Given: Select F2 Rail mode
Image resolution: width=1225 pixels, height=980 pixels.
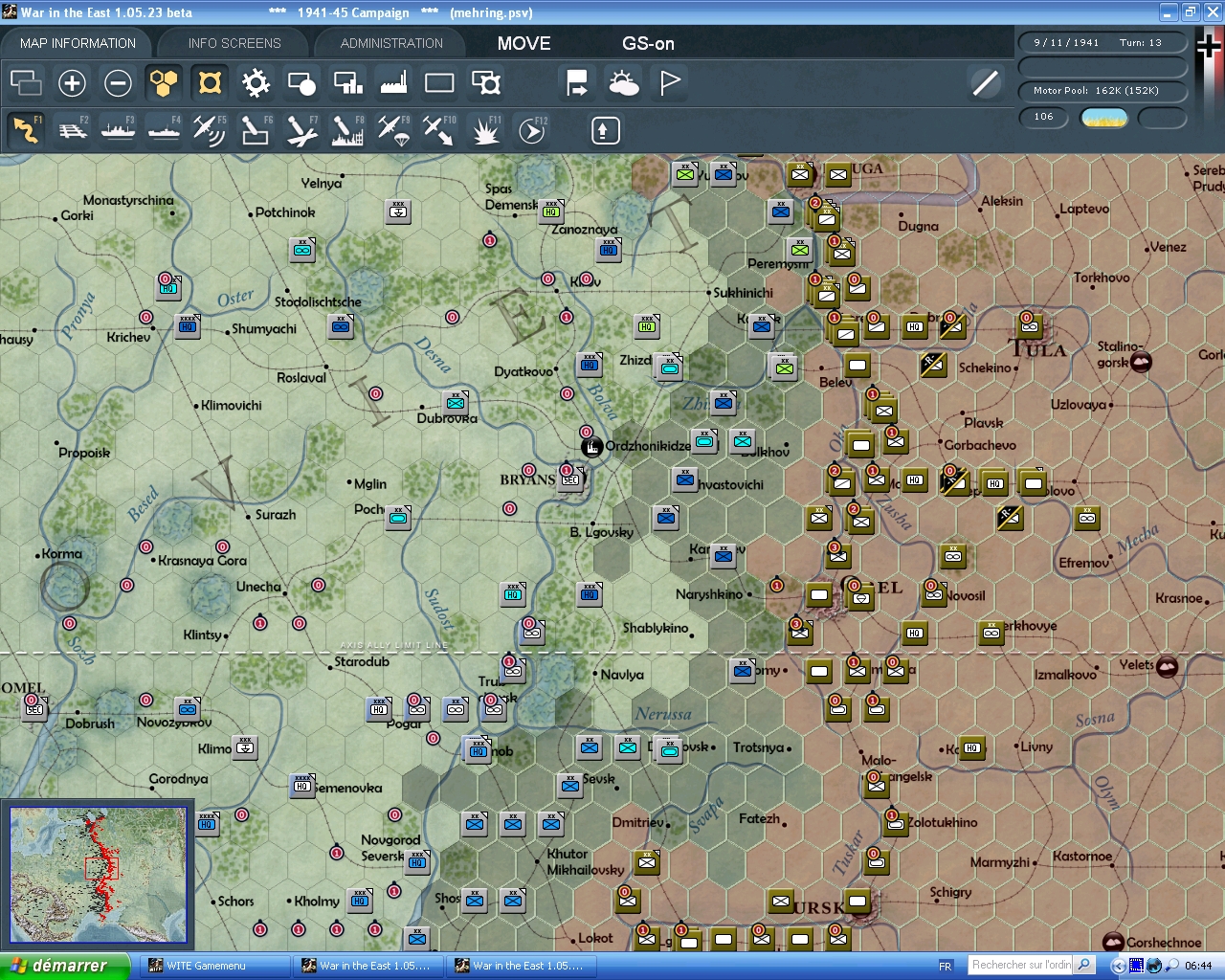Looking at the screenshot, I should [x=73, y=130].
